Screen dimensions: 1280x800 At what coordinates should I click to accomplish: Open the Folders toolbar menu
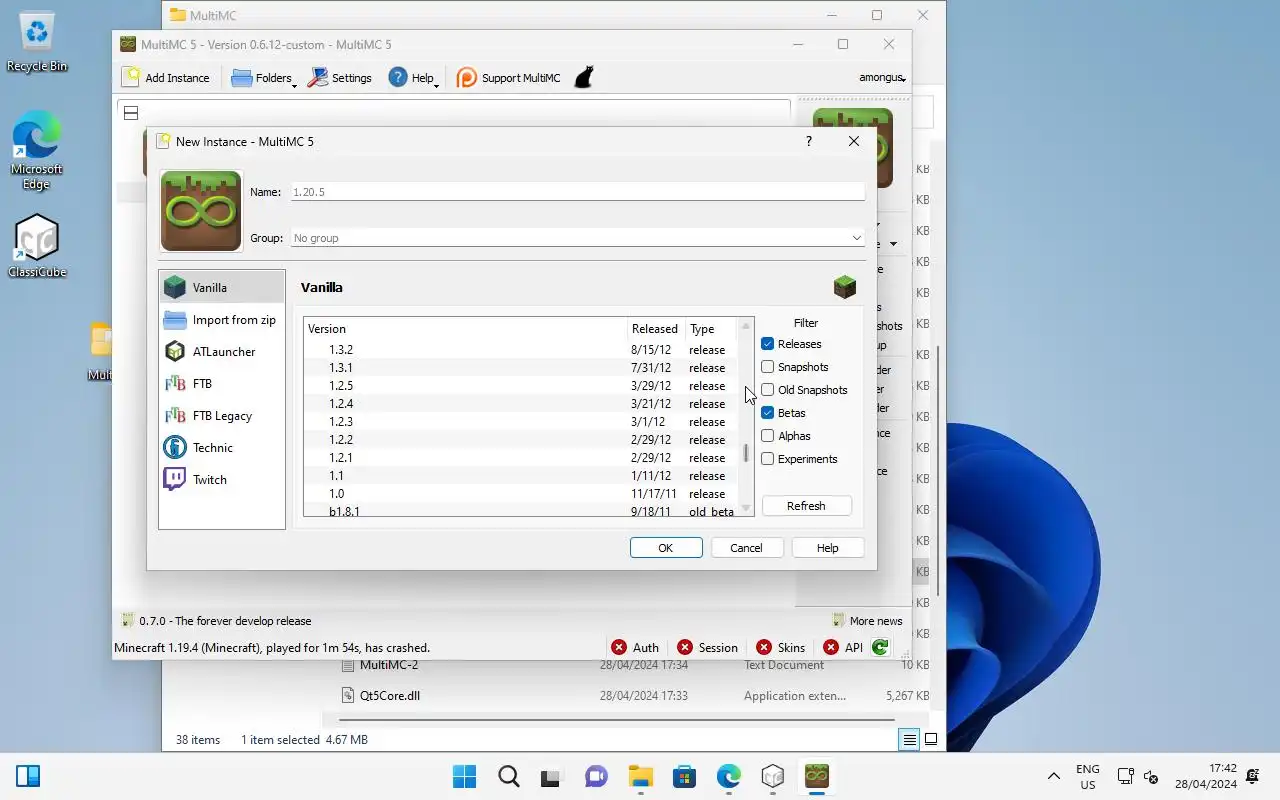pyautogui.click(x=264, y=77)
